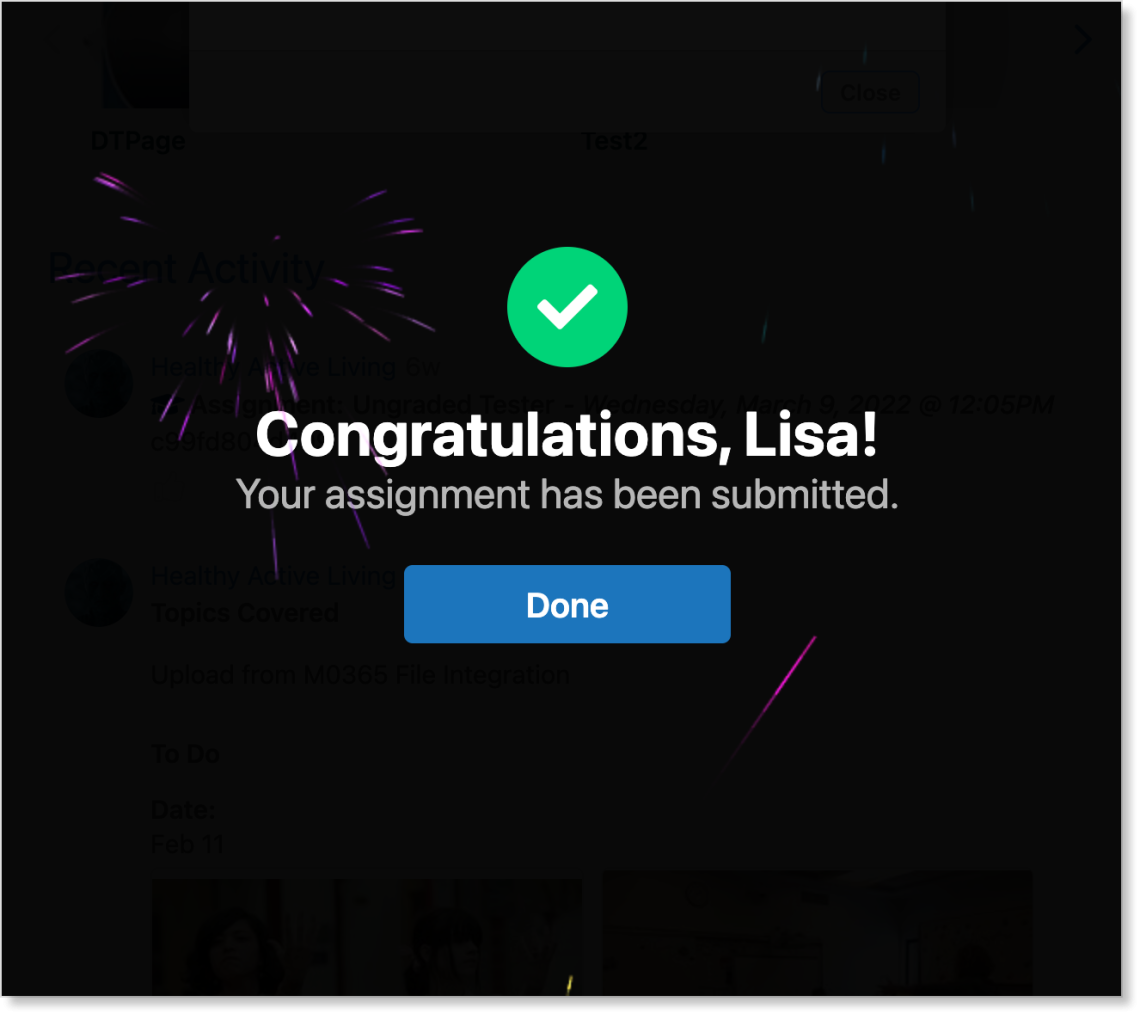Click the avatar beside the Topics Covered post
The width and height of the screenshot is (1140, 1014).
click(99, 592)
